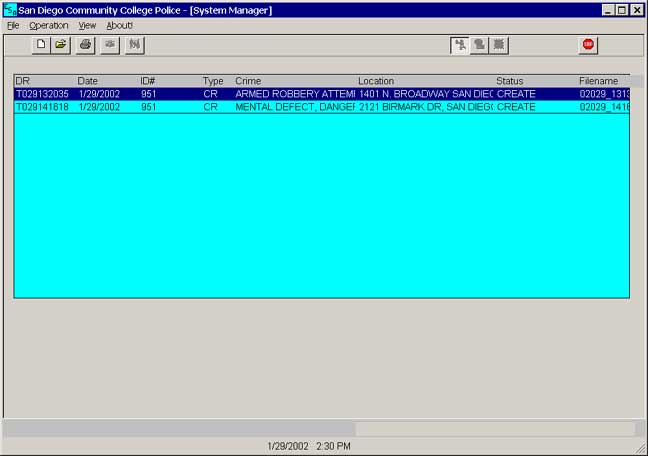Click the new document toolbar icon
This screenshot has height=456, width=648.
[x=41, y=45]
